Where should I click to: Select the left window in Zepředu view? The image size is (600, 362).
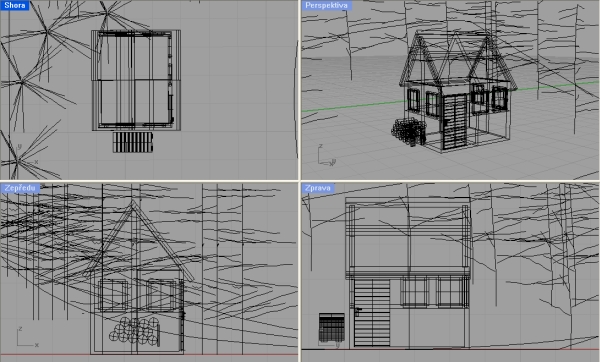tap(113, 295)
